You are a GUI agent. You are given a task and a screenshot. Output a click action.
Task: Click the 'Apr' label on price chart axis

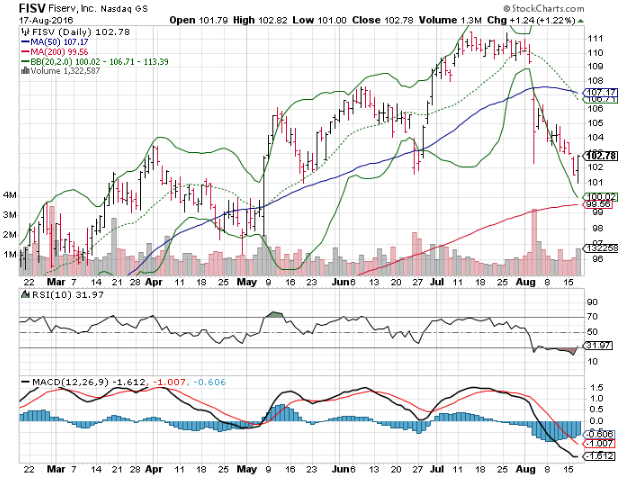point(154,282)
